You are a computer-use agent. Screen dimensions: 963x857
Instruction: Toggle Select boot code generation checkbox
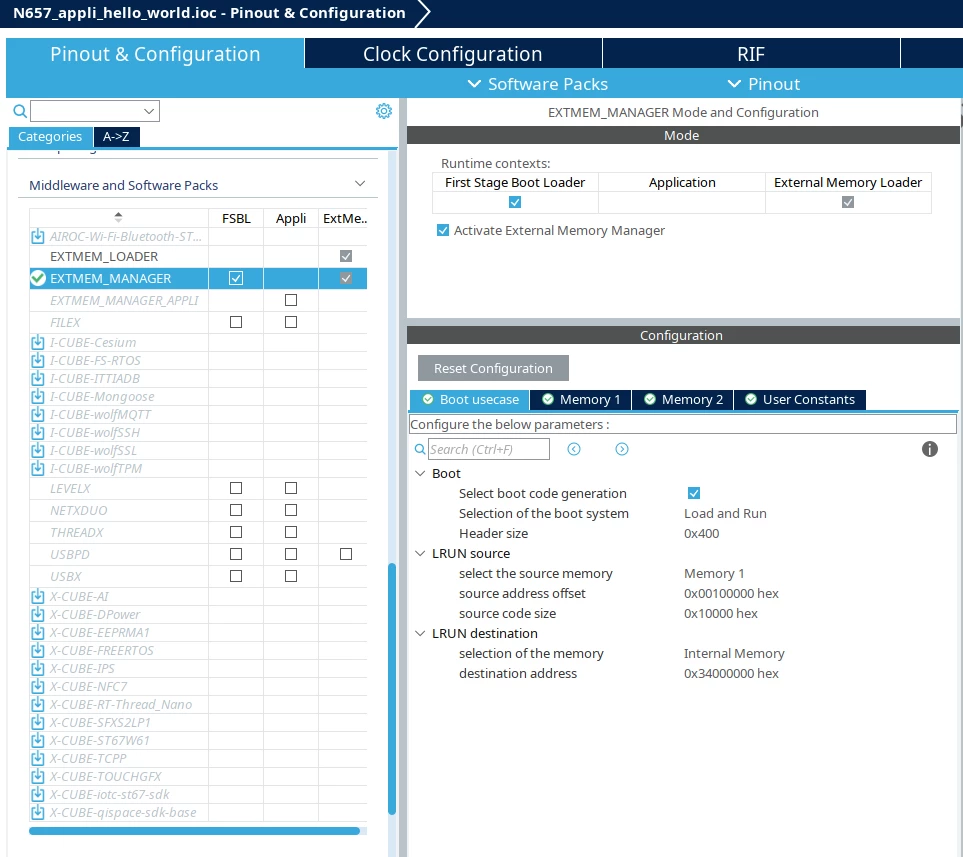click(694, 493)
